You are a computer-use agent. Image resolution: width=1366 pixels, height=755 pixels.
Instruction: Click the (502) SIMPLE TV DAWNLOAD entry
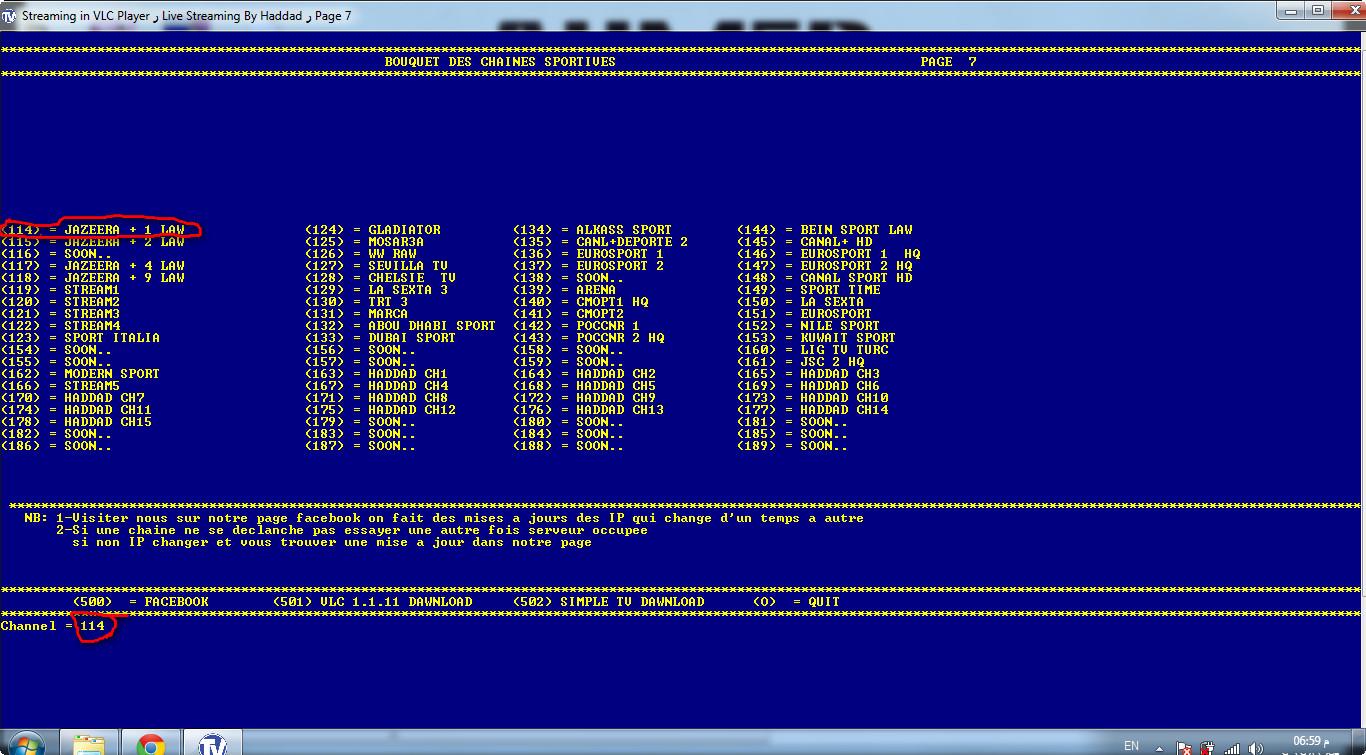point(608,602)
